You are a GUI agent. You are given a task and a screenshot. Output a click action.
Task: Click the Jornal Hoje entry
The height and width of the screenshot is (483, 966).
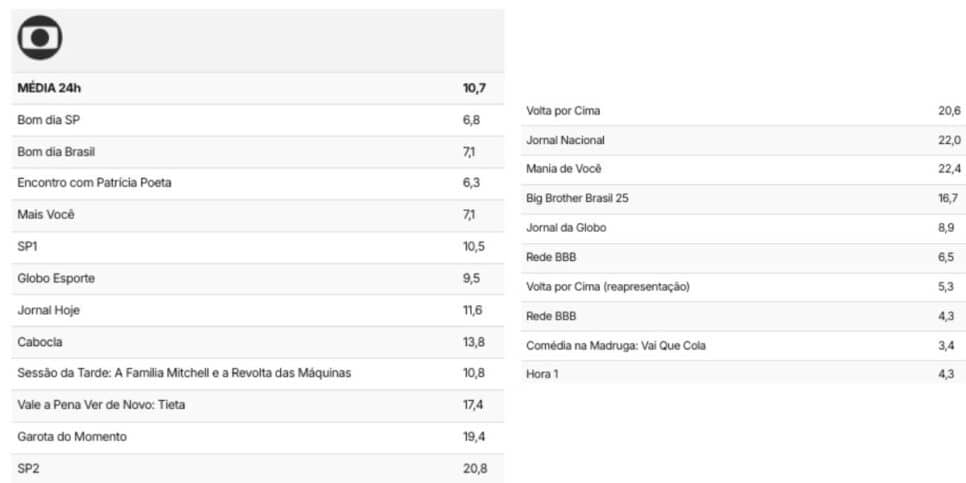[x=258, y=310]
